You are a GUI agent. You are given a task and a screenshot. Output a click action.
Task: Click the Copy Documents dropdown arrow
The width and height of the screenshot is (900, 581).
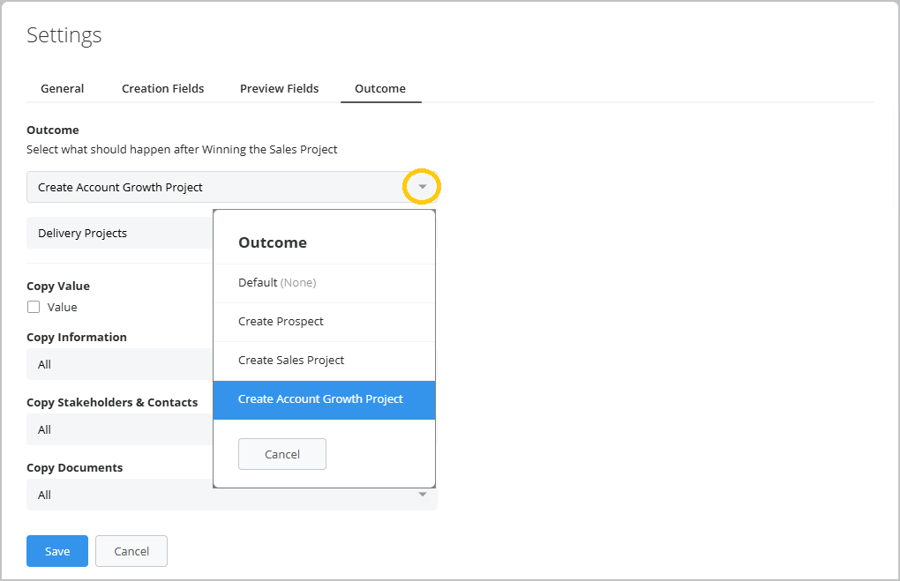pyautogui.click(x=422, y=494)
